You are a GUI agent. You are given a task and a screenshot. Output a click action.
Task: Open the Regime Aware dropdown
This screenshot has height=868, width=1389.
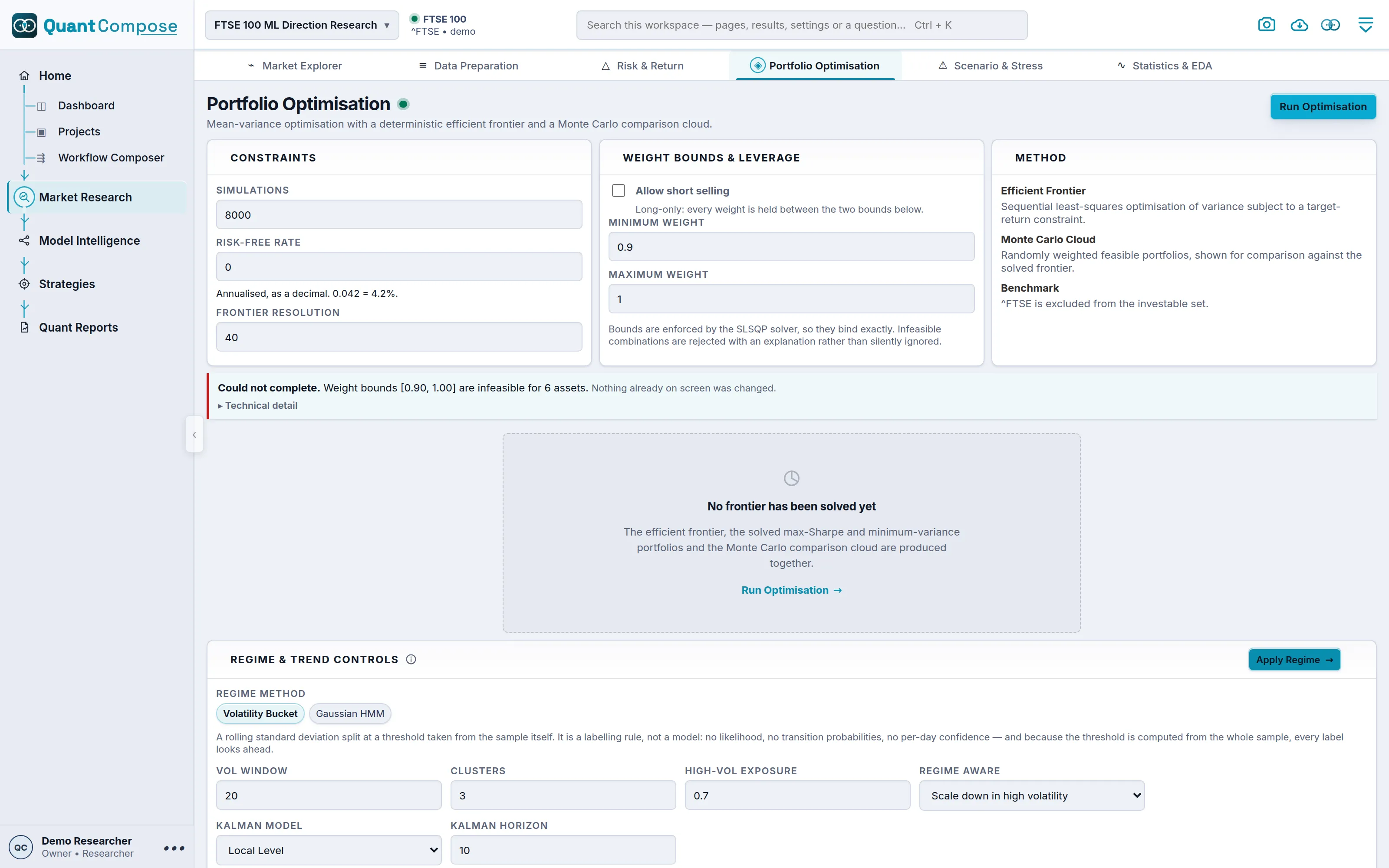point(1032,796)
